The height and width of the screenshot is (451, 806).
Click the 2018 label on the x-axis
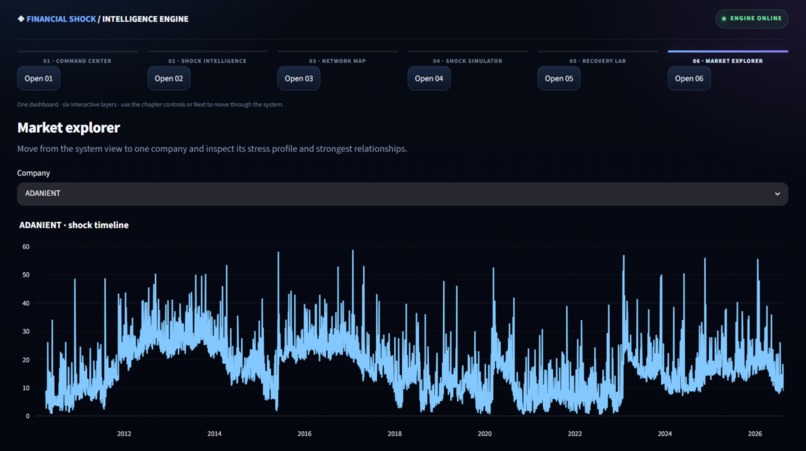tap(394, 434)
